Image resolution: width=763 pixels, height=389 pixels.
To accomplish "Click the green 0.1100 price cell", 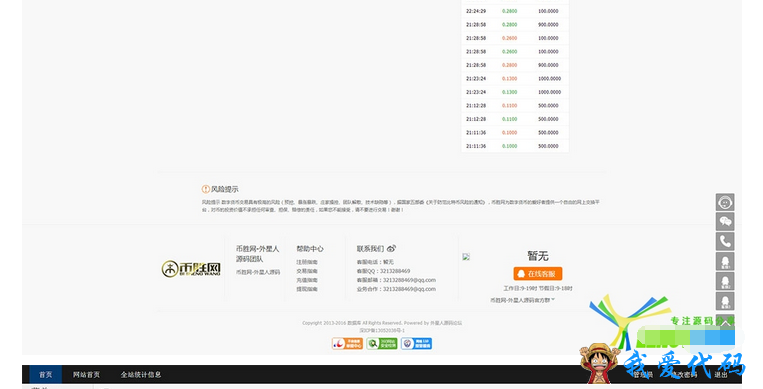I will [509, 119].
